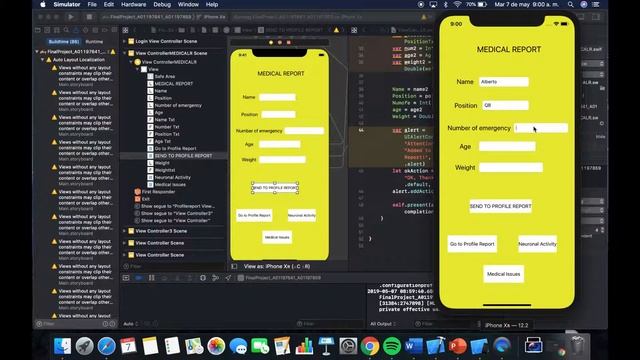Open the Auto variables view dropdown
640x360 pixels.
tap(131, 324)
